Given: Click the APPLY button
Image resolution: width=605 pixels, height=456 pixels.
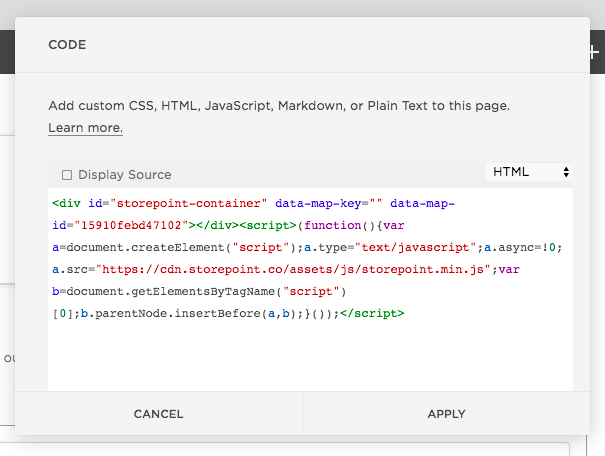Looking at the screenshot, I should [446, 414].
